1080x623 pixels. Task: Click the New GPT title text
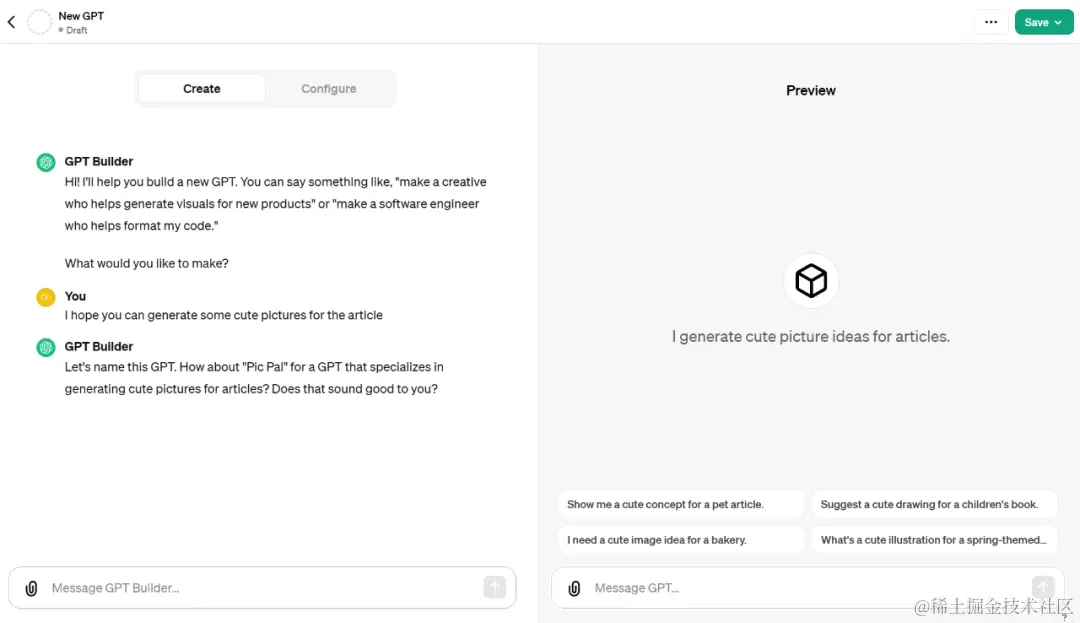click(81, 16)
